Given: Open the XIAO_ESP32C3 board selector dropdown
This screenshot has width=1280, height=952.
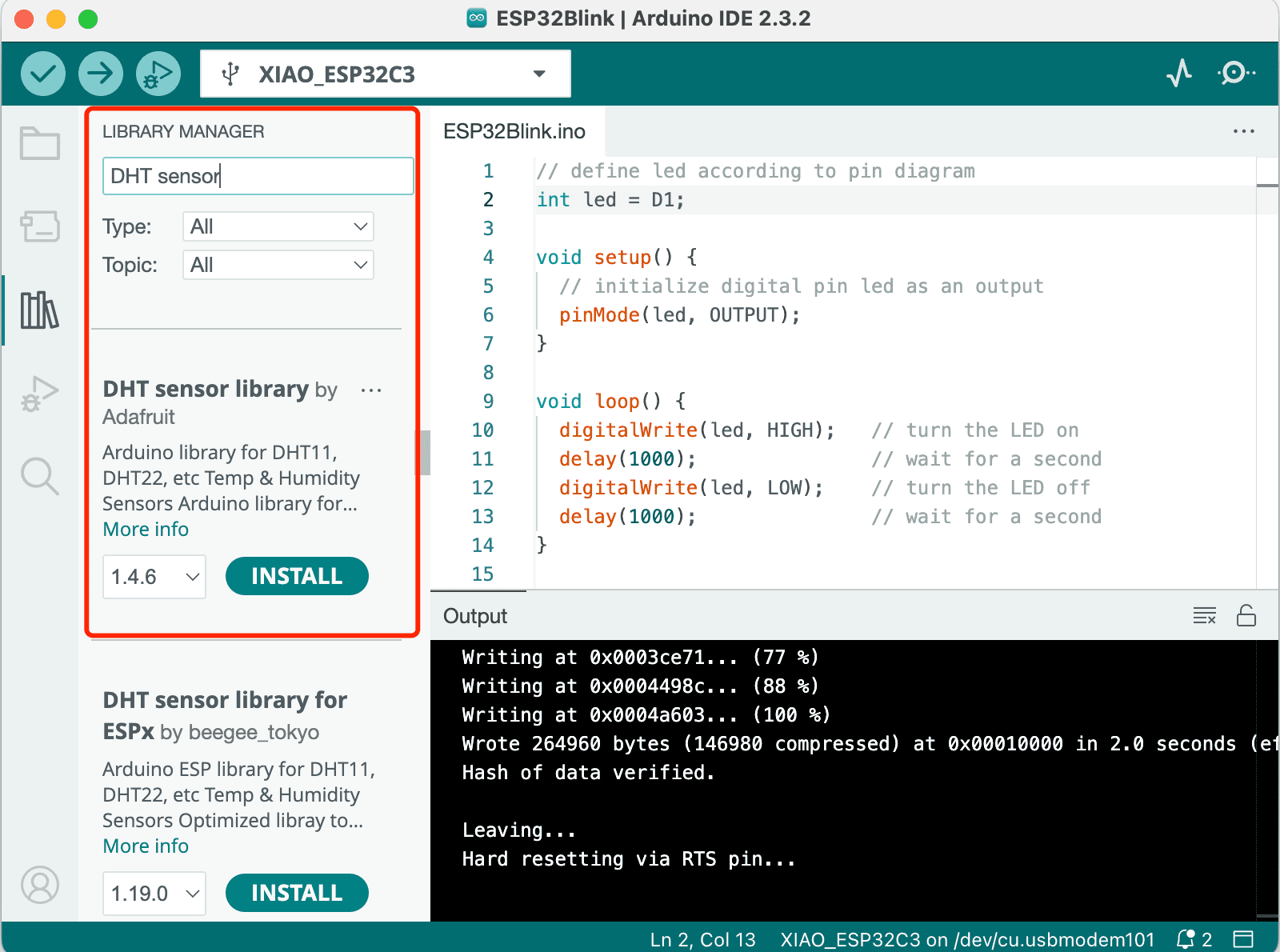Looking at the screenshot, I should (x=386, y=74).
